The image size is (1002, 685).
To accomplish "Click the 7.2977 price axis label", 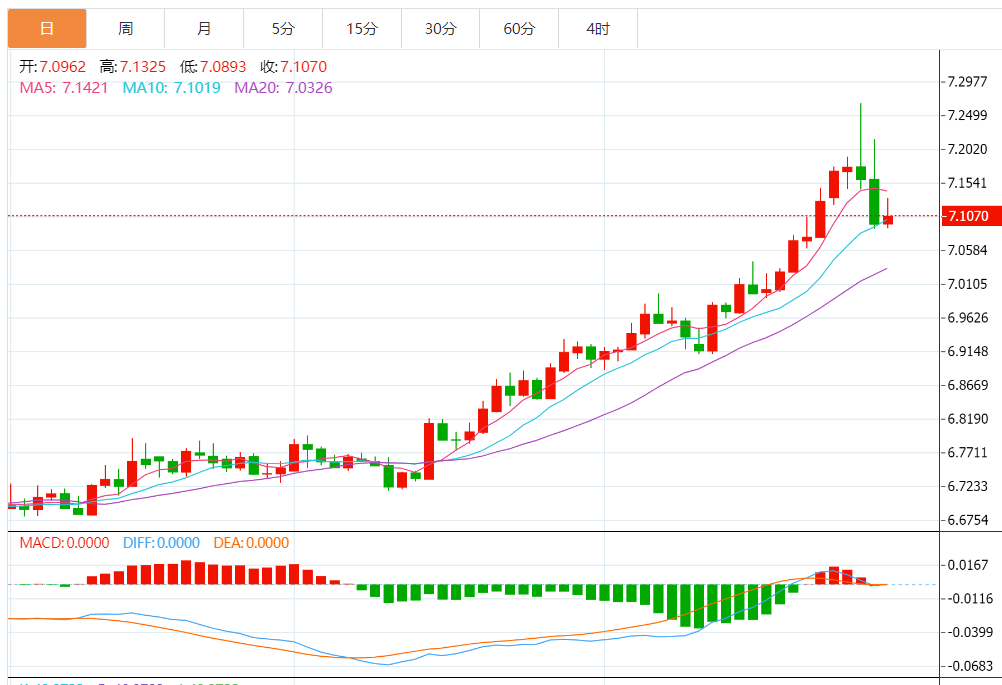I will 967,82.
